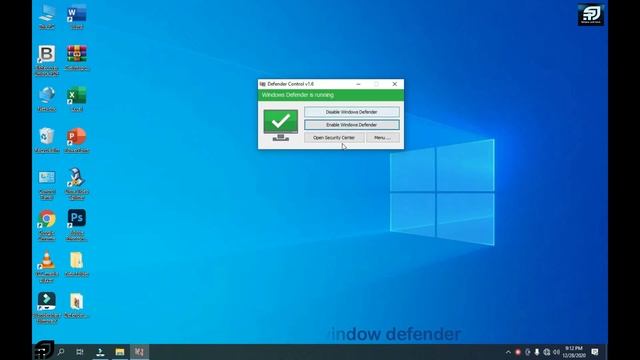The height and width of the screenshot is (360, 640).
Task: Select the bottom-right archive file desktop icon
Action: click(77, 306)
